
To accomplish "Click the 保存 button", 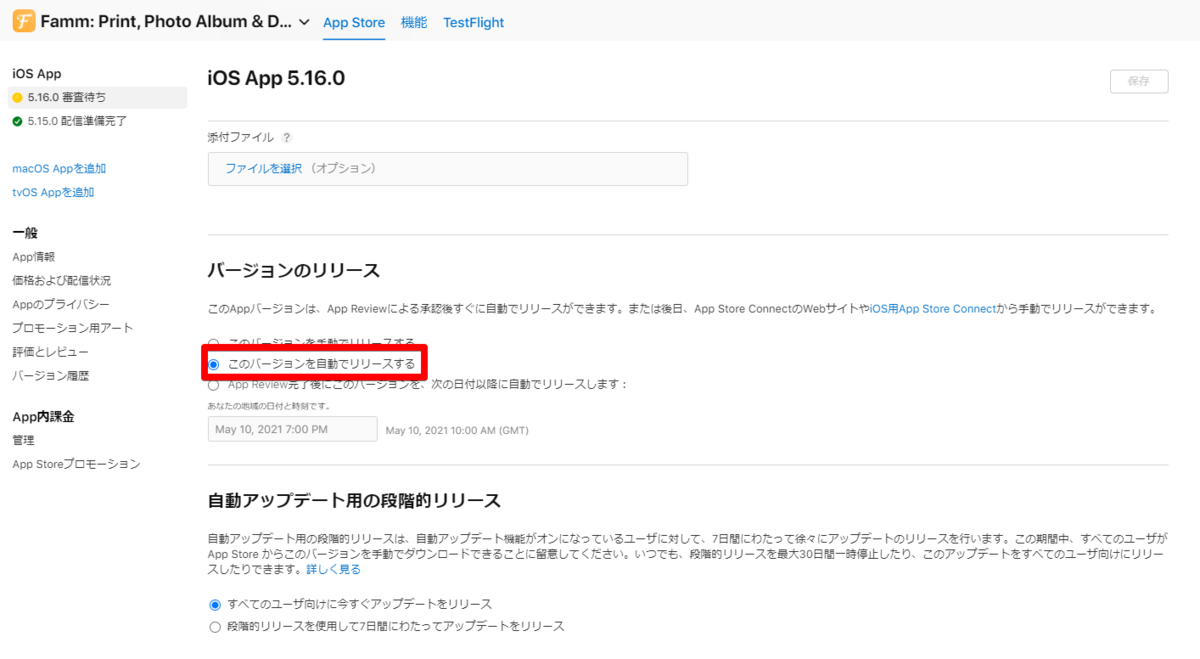I will [1139, 81].
